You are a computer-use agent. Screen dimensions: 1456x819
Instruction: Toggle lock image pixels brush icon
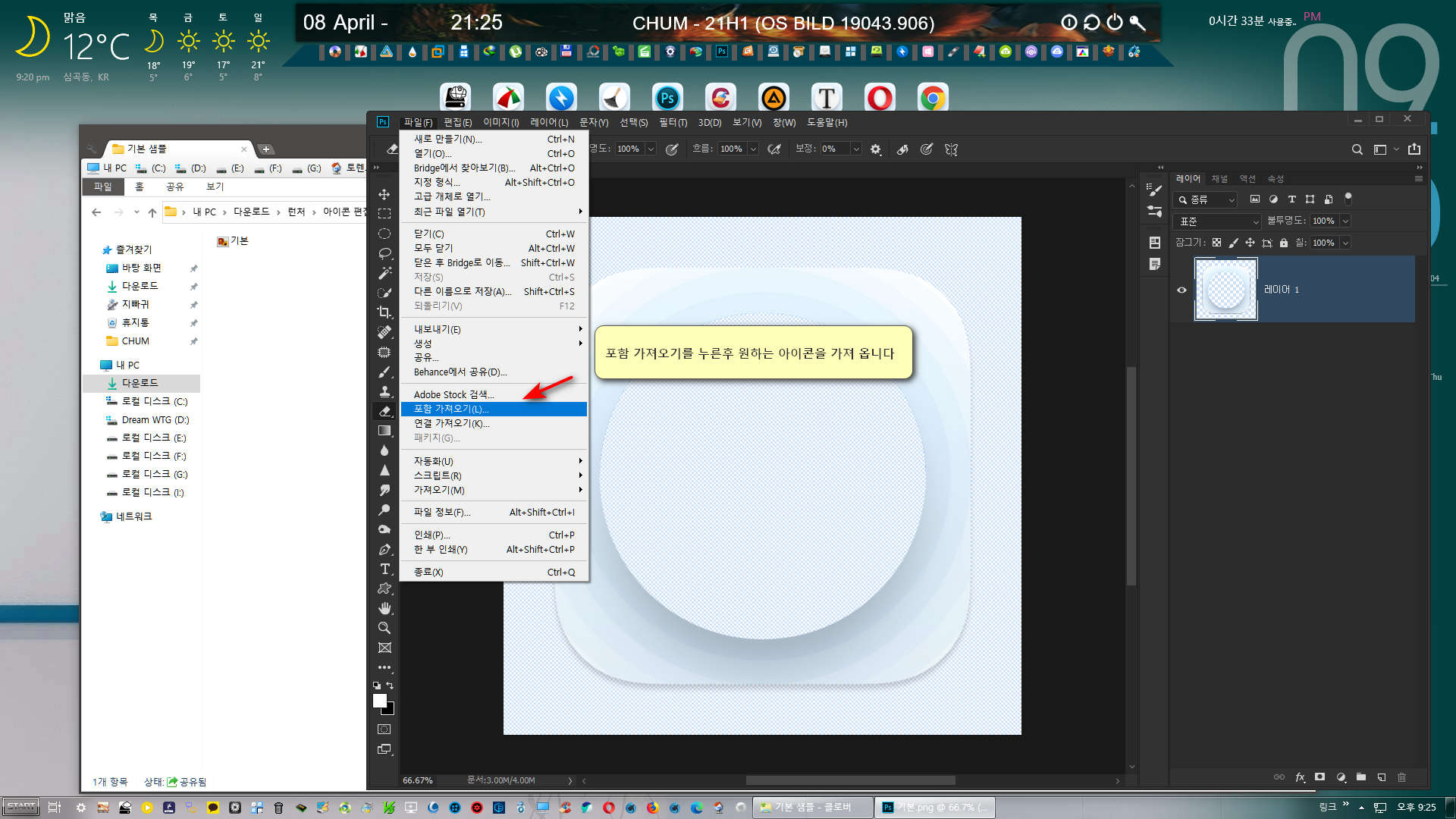click(x=1233, y=243)
